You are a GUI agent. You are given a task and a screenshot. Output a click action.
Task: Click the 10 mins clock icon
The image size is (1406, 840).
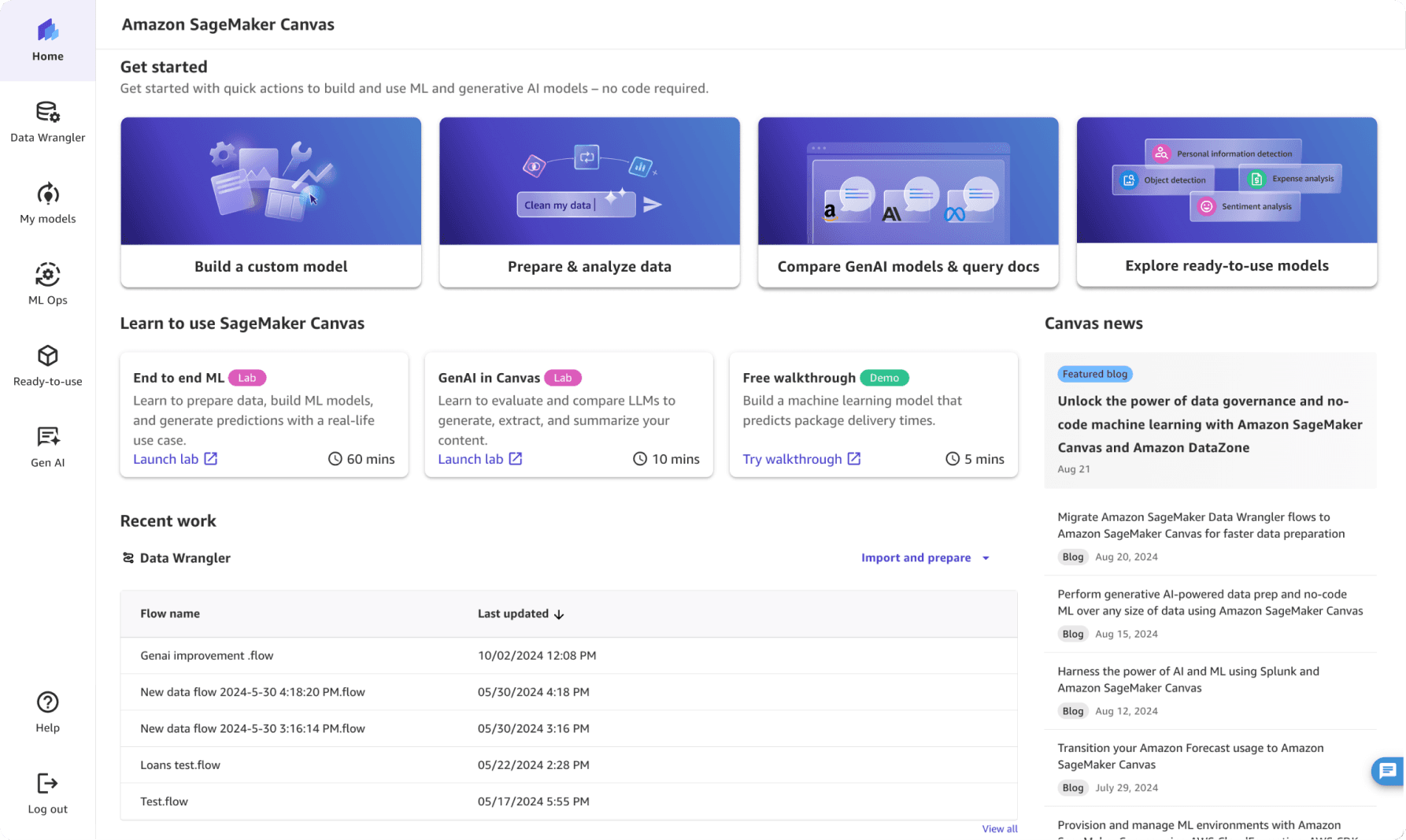pyautogui.click(x=640, y=459)
